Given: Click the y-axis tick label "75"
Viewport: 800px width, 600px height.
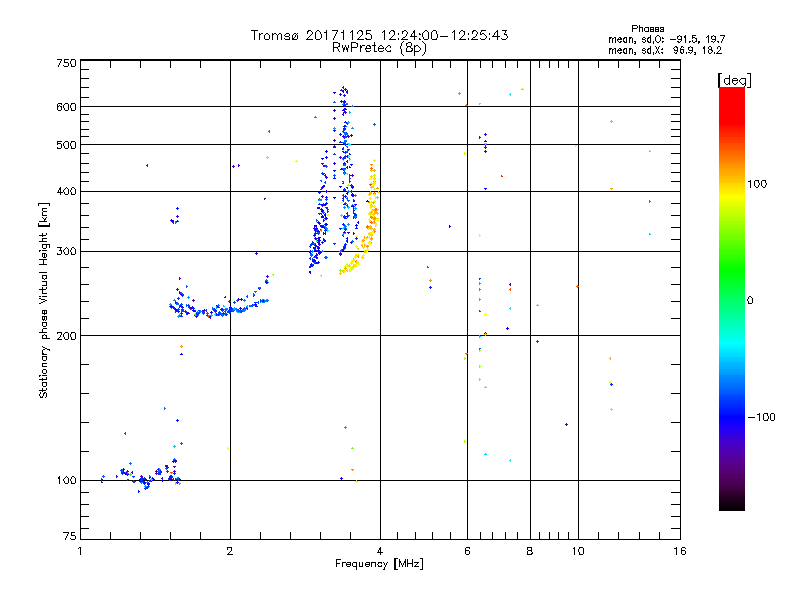Looking at the screenshot, I should (70, 536).
